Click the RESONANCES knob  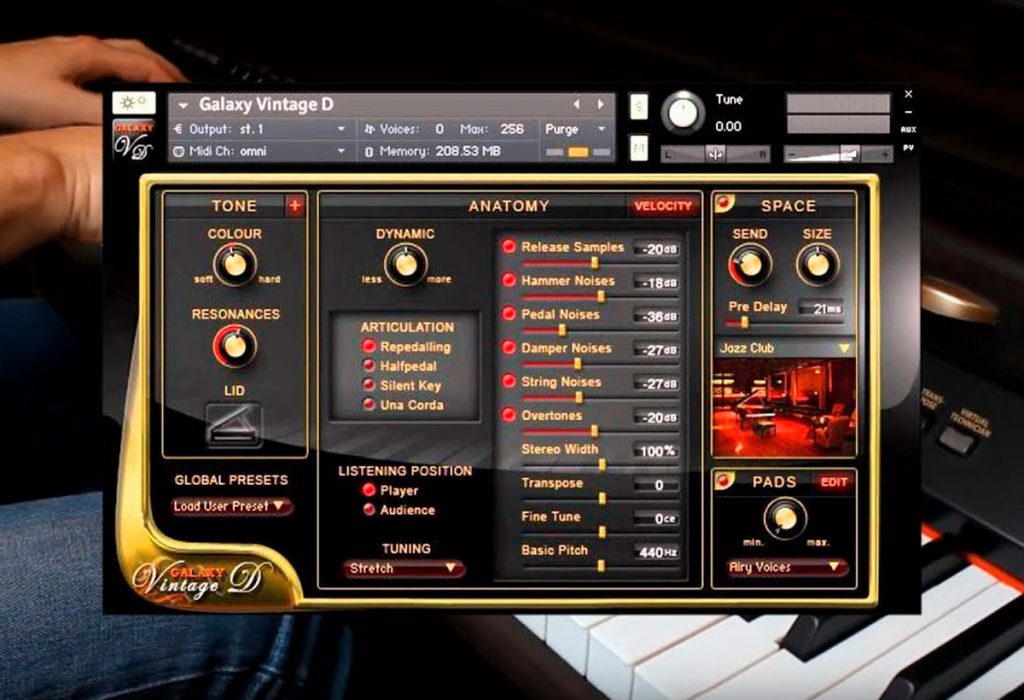coord(235,346)
